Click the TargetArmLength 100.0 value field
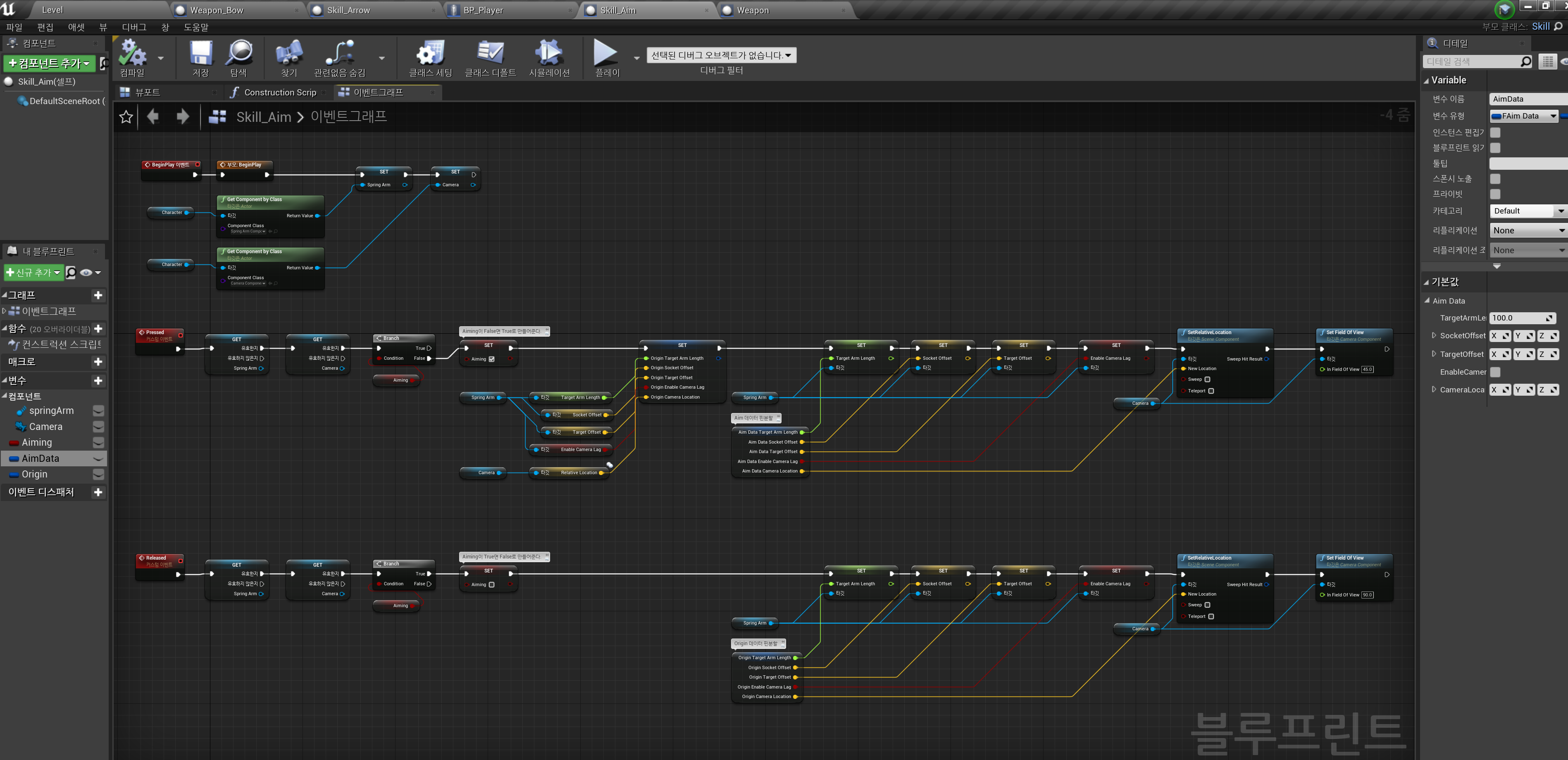Image resolution: width=1568 pixels, height=760 pixels. pyautogui.click(x=1523, y=318)
